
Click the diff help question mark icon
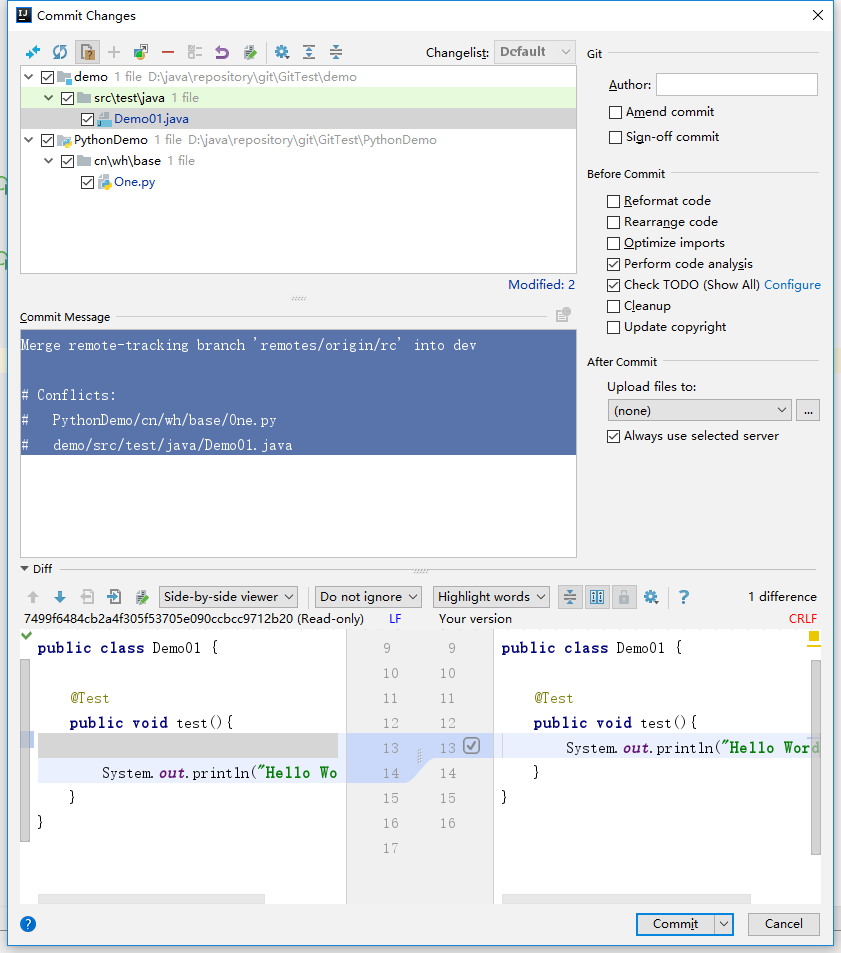[x=684, y=597]
